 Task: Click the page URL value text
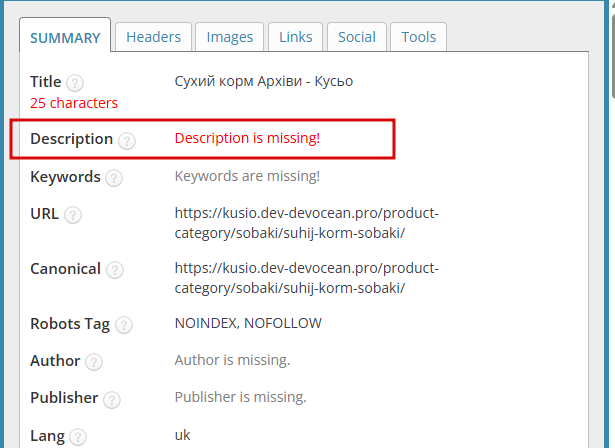pyautogui.click(x=306, y=223)
